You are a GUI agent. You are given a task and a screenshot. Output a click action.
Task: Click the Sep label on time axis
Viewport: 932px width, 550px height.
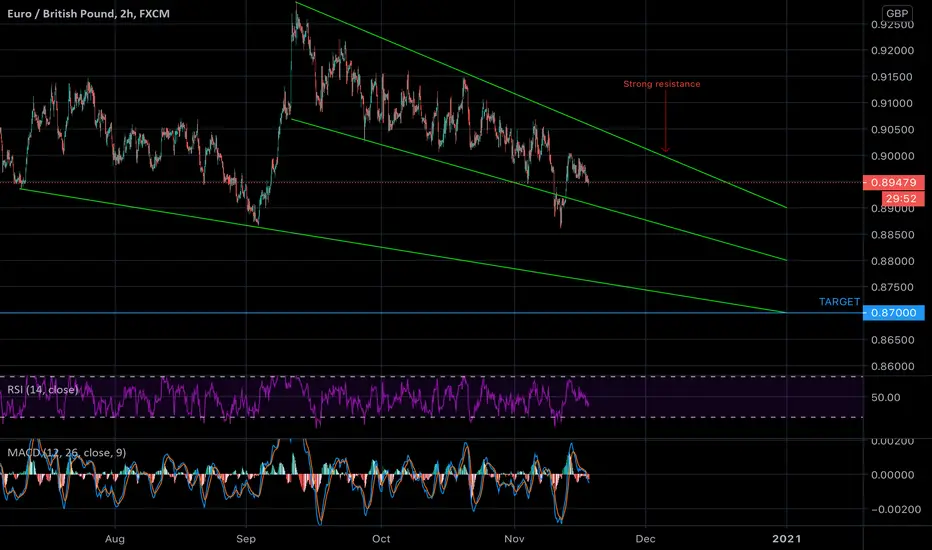(x=245, y=539)
